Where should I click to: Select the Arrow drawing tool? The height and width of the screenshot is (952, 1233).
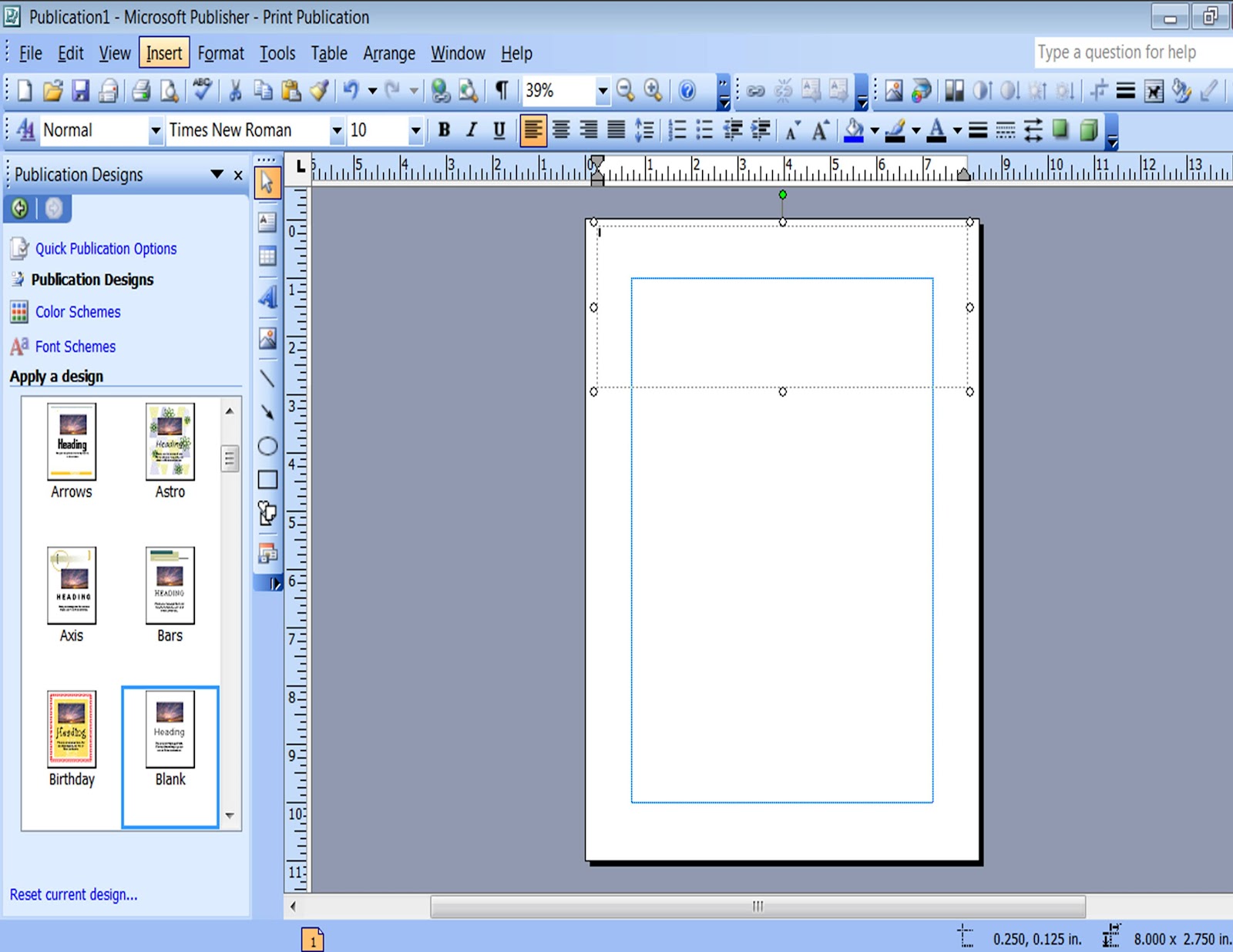click(267, 414)
